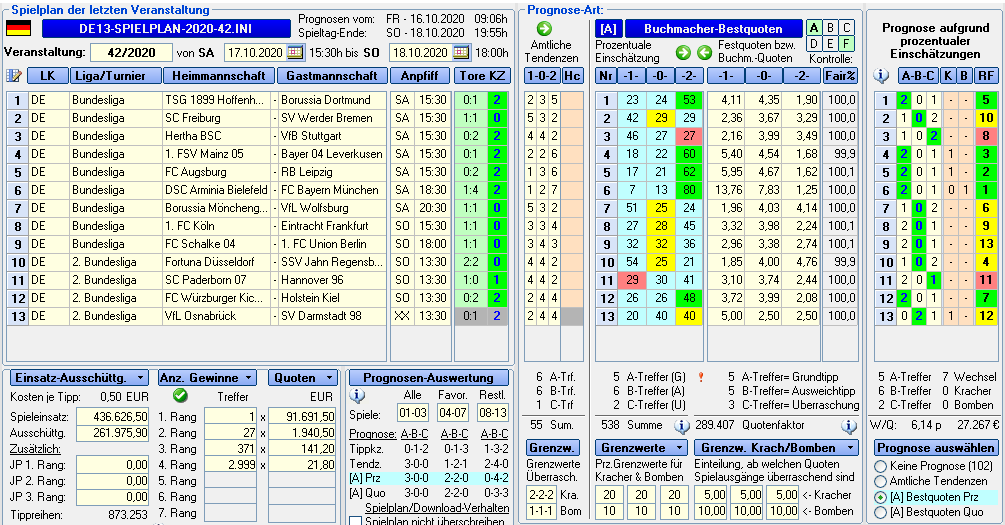Viewport: 1005px width, 525px height.
Task: Click Favor. games range field 04-07
Action: tap(453, 413)
